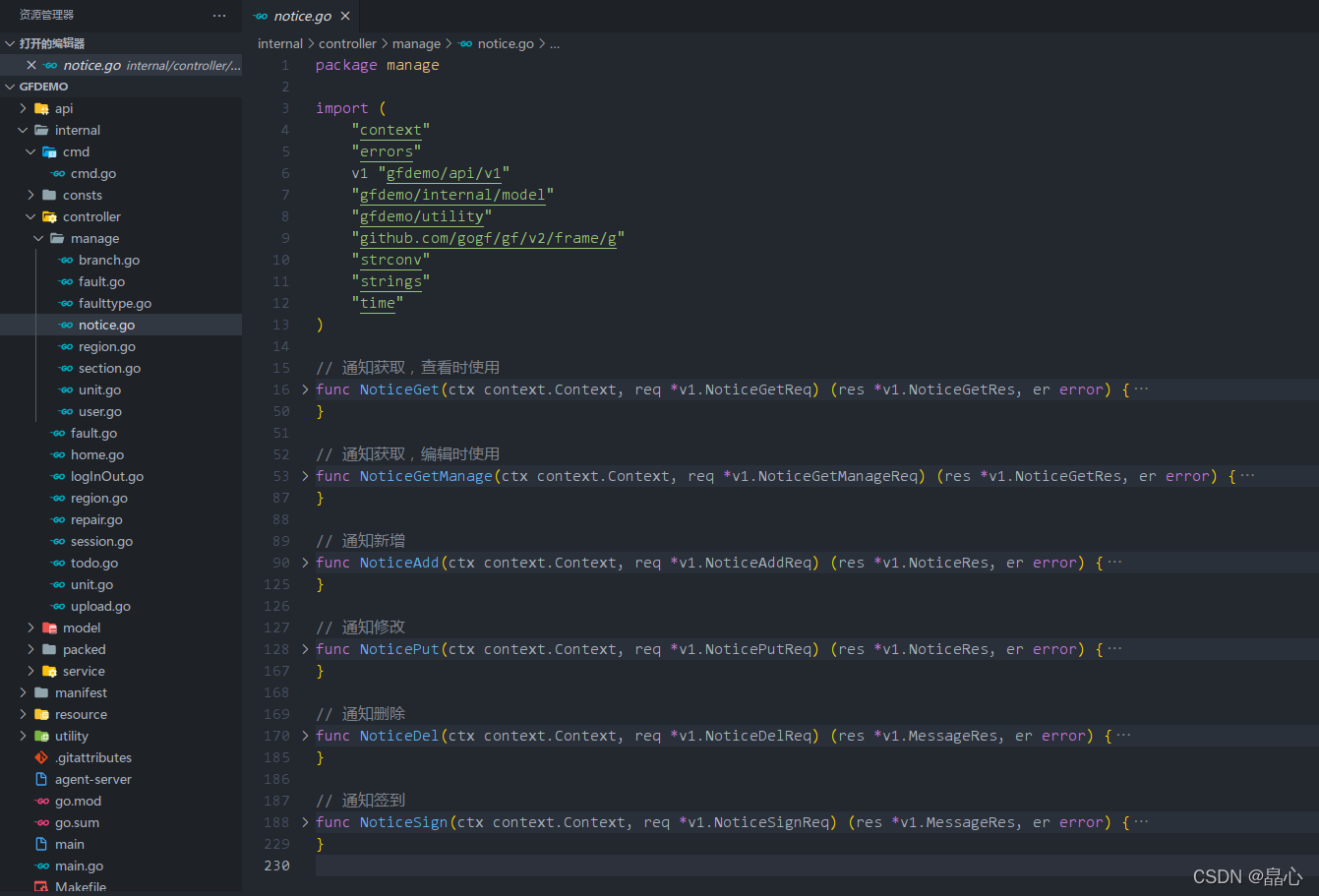Expand the consts folder chevron
Screen dimensions: 1319x896
coord(31,195)
